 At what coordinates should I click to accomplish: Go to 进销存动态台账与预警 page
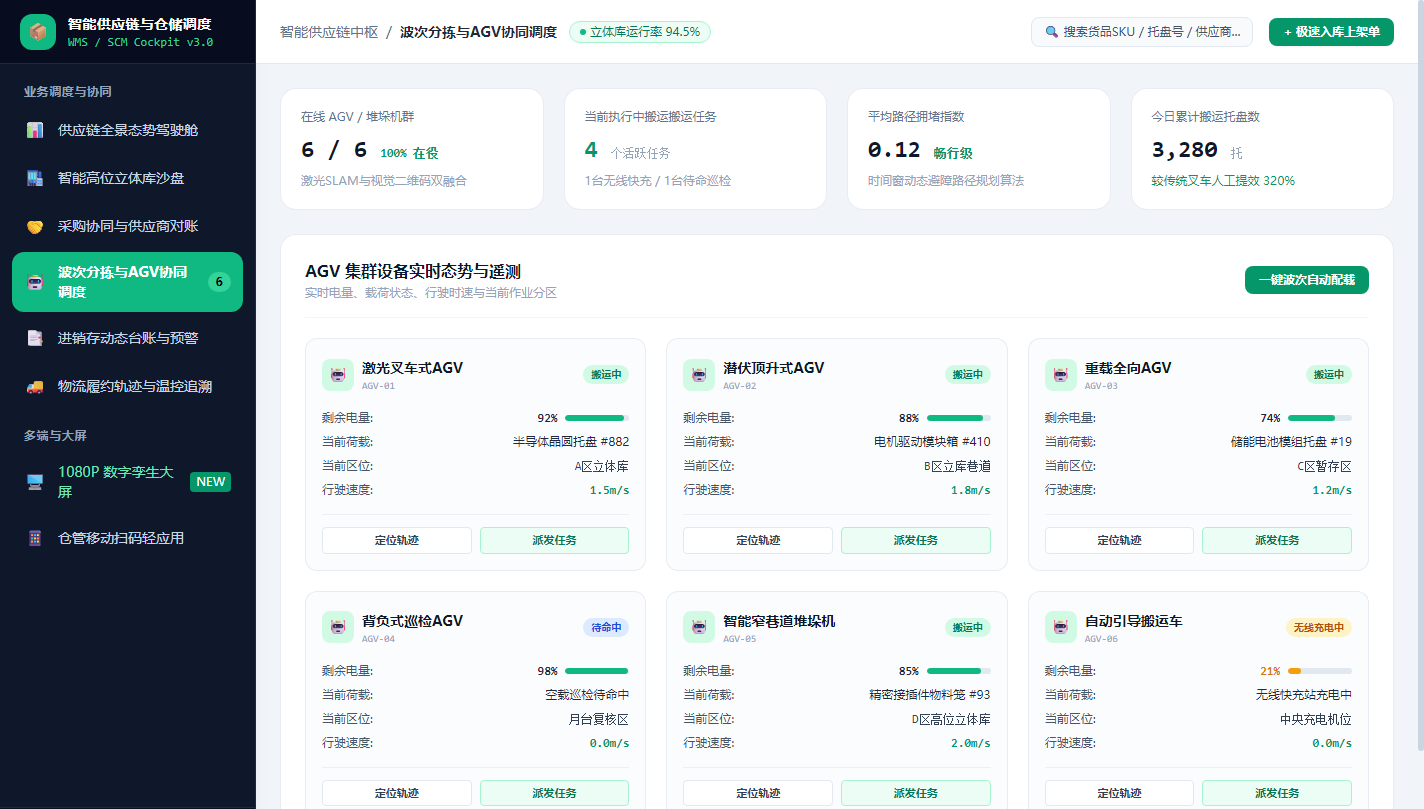[127, 338]
